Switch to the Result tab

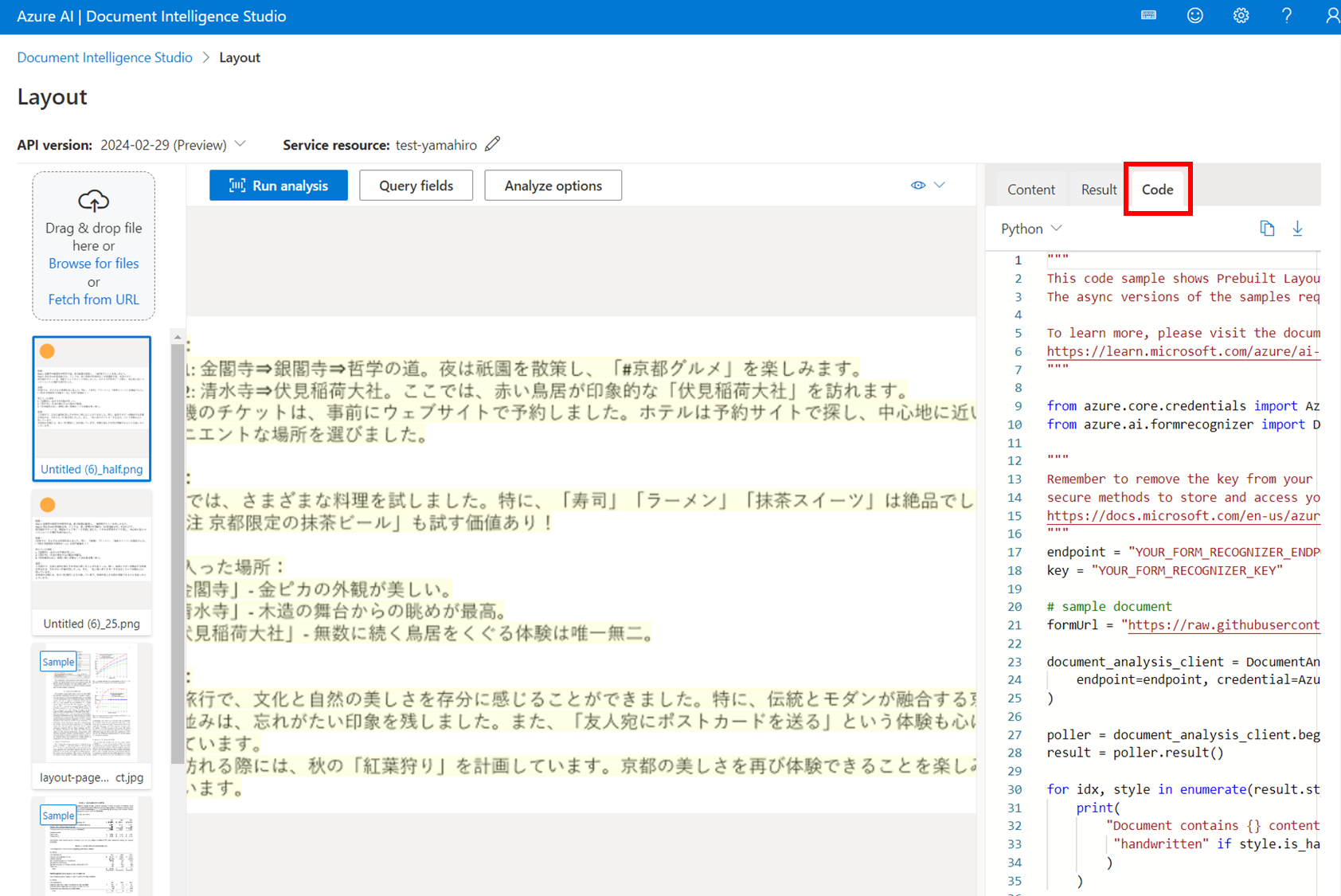[1097, 189]
